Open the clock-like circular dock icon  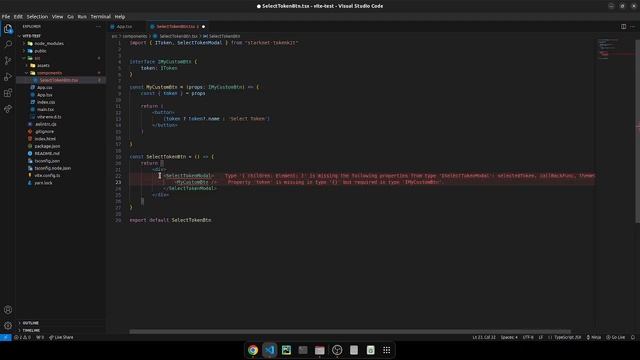(337, 350)
